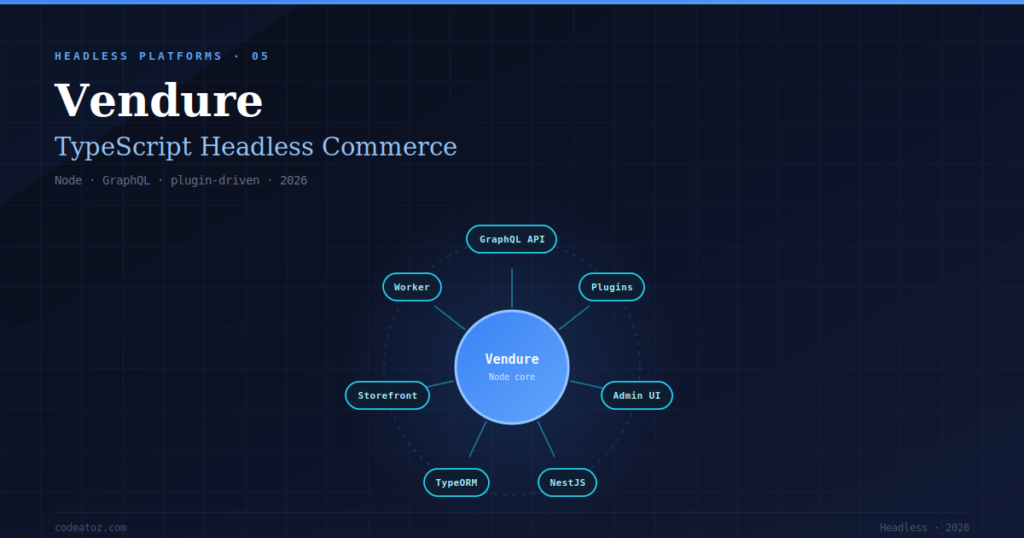Open the codeatoz.com footer link
1024x538 pixels.
click(91, 527)
